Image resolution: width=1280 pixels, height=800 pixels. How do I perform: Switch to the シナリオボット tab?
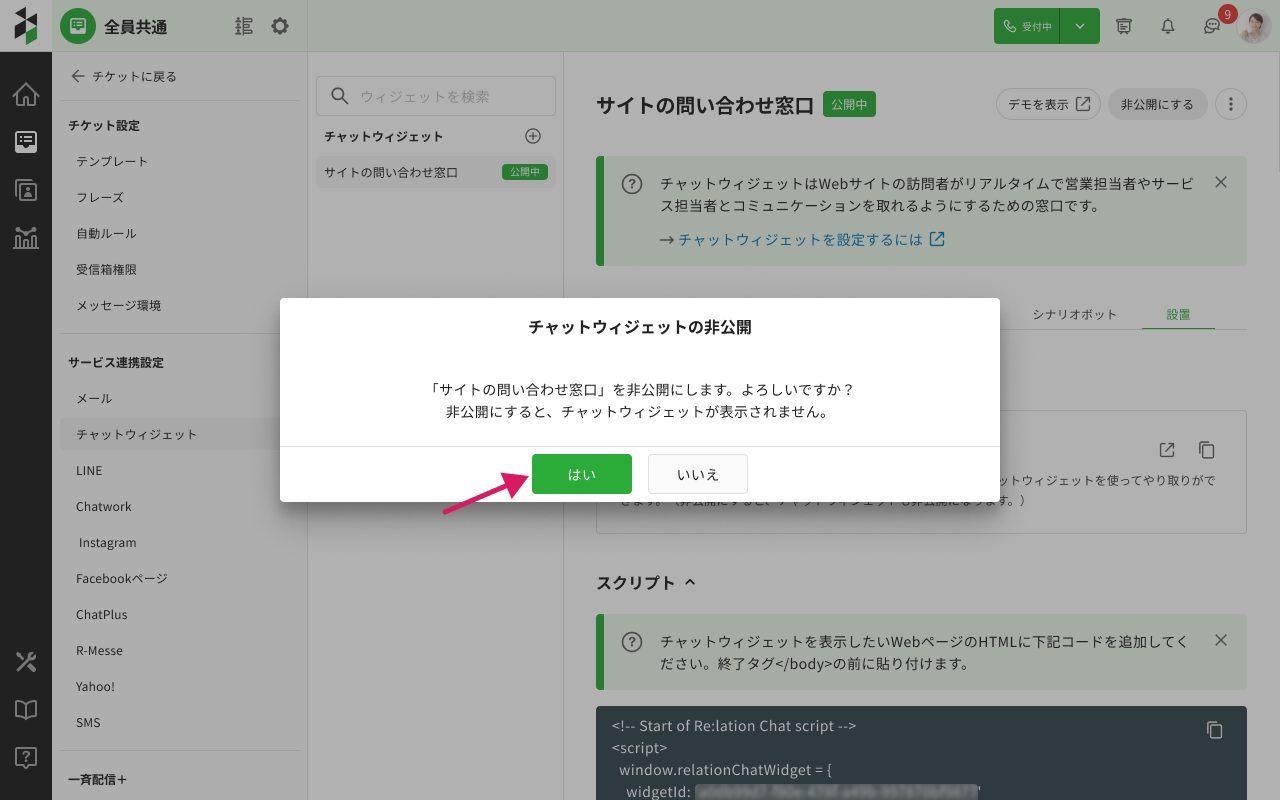tap(1074, 314)
